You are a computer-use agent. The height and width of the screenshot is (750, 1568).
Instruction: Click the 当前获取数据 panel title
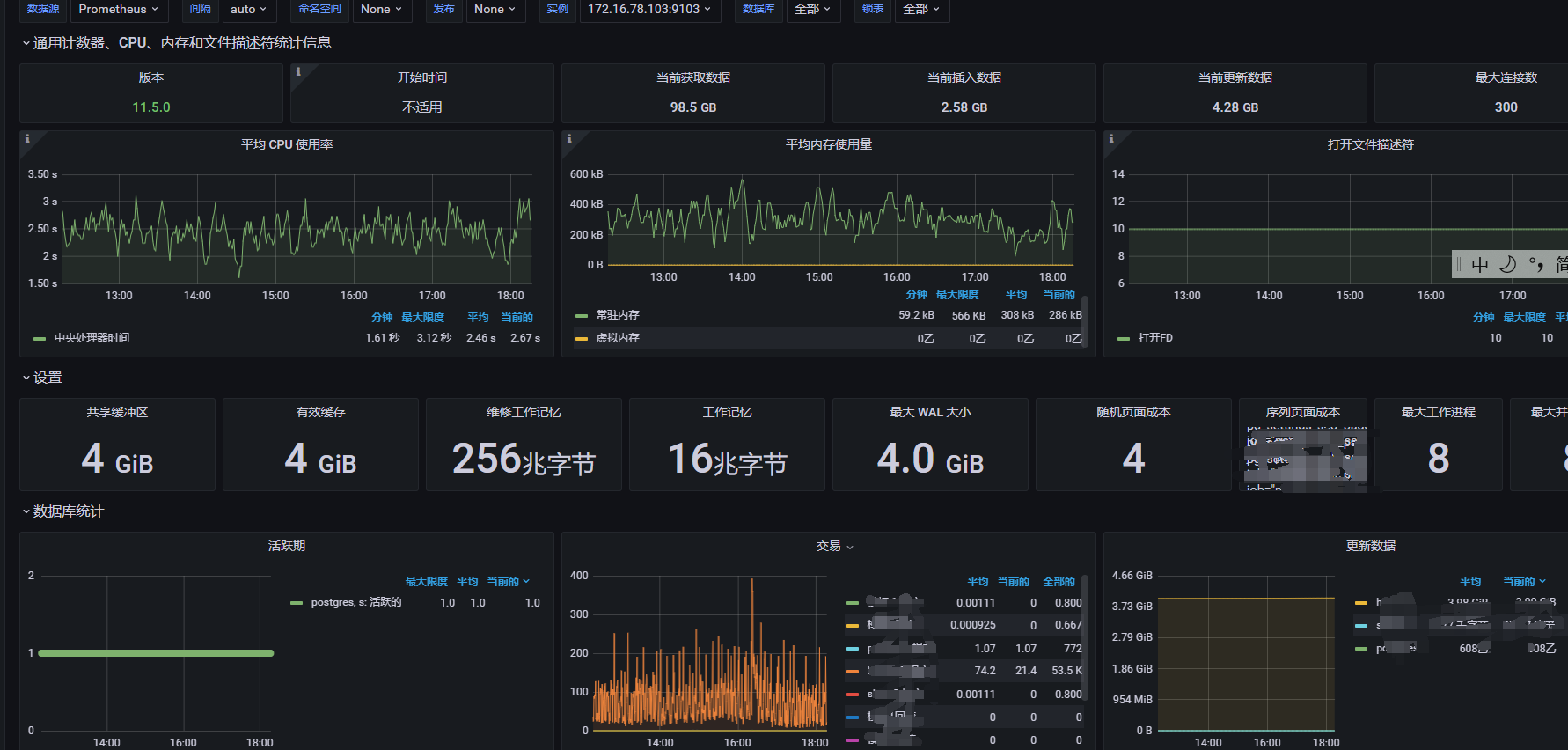coord(693,77)
